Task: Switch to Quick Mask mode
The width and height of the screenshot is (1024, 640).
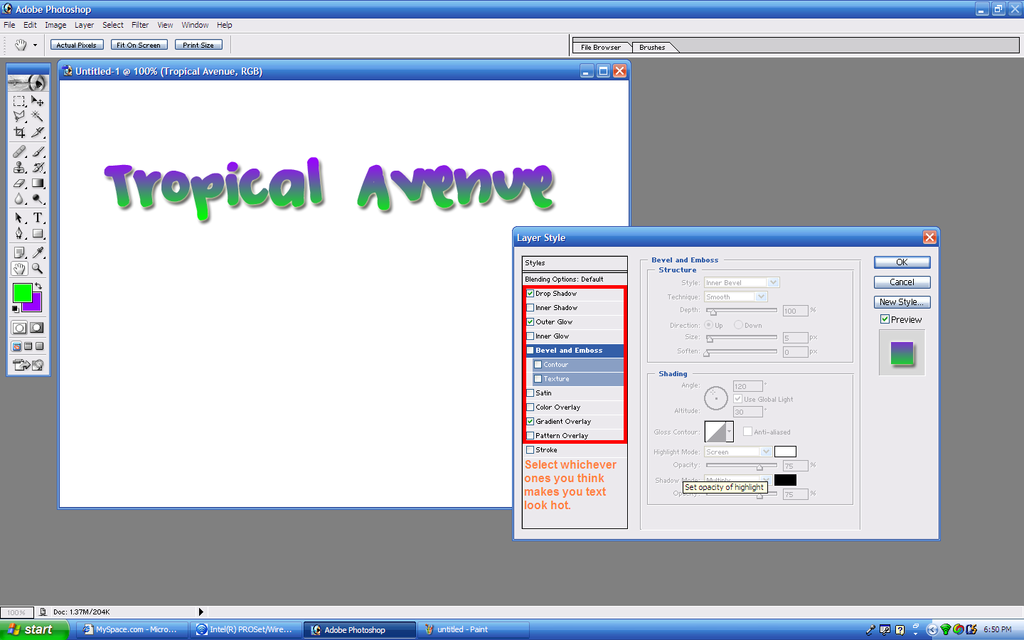Action: click(x=37, y=328)
